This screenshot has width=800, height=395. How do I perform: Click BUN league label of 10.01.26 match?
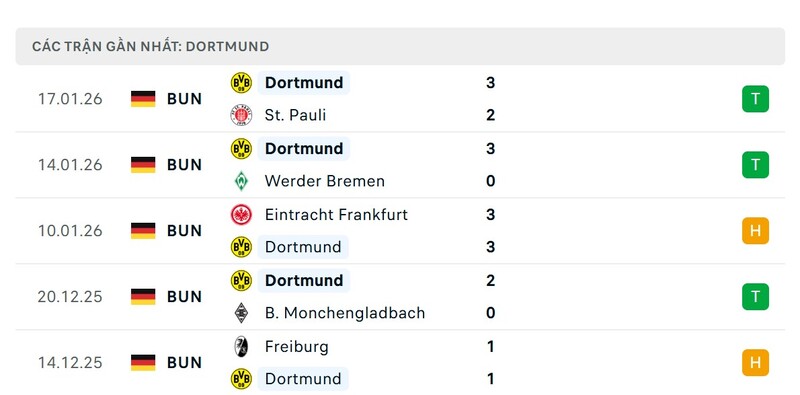pyautogui.click(x=184, y=231)
